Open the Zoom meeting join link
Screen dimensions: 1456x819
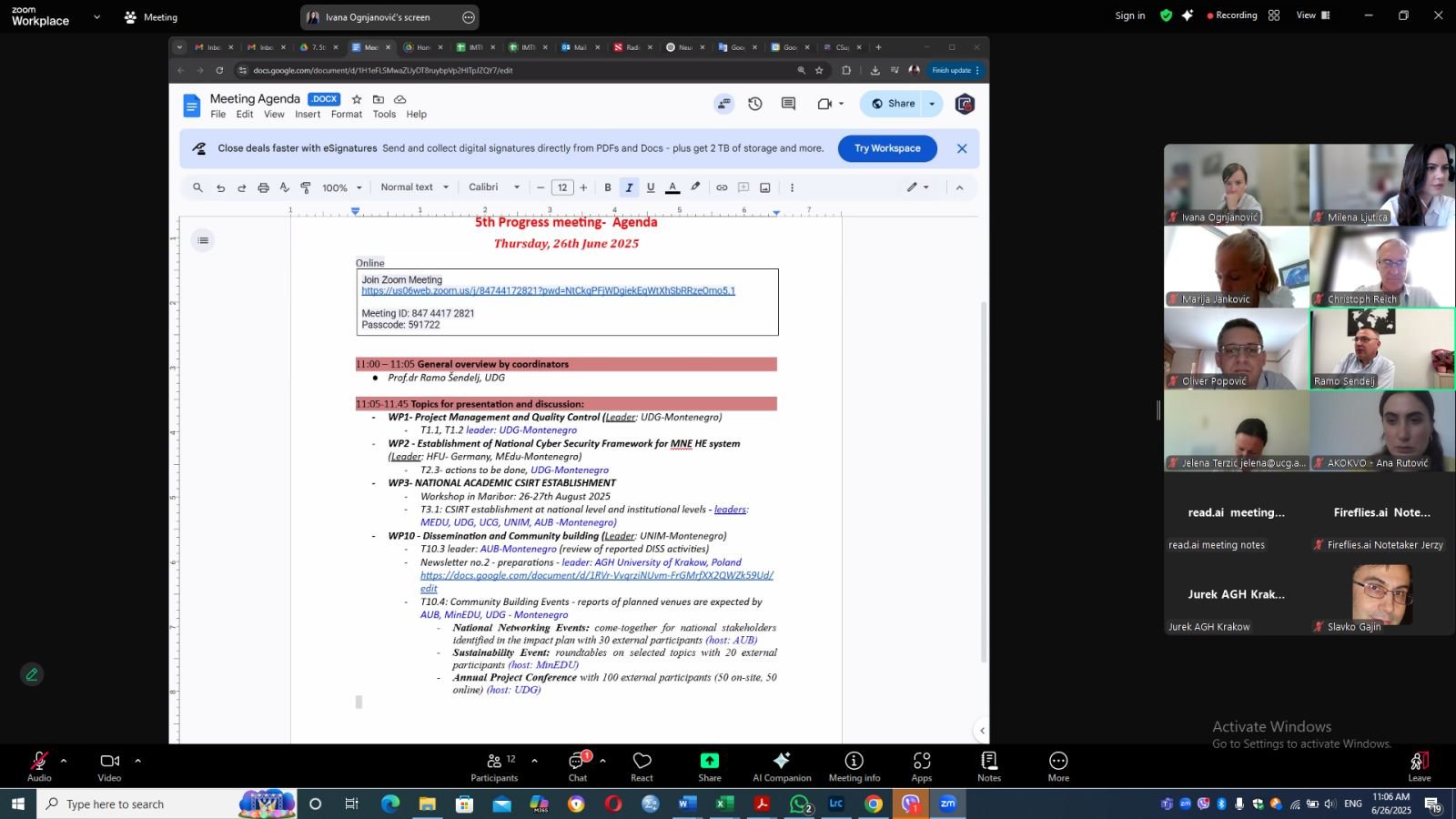[548, 291]
